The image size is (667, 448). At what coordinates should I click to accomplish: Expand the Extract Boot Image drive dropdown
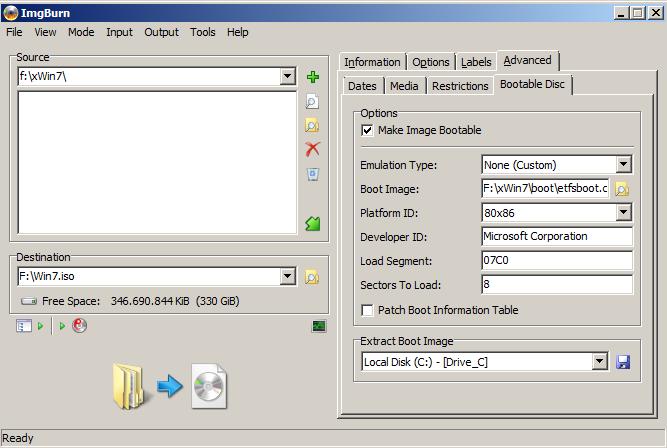[x=599, y=362]
